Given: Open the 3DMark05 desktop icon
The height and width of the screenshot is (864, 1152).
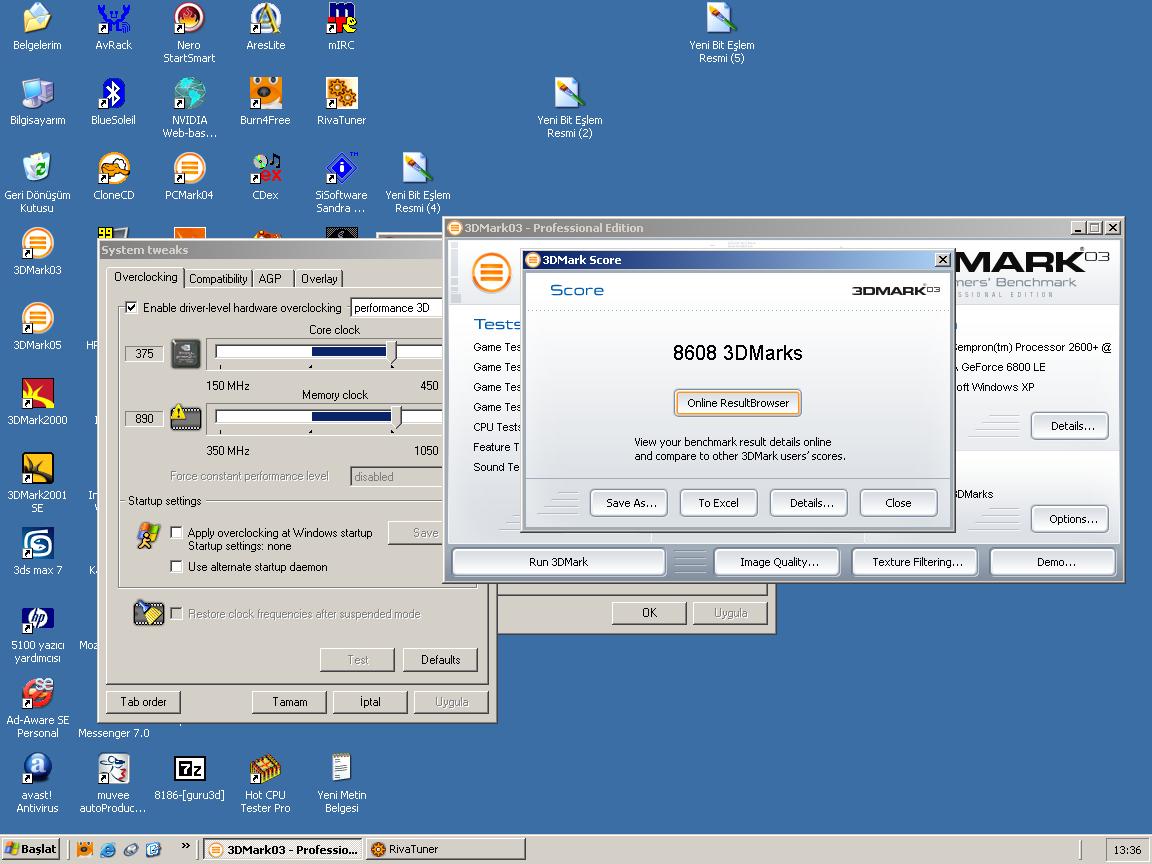Looking at the screenshot, I should (37, 320).
